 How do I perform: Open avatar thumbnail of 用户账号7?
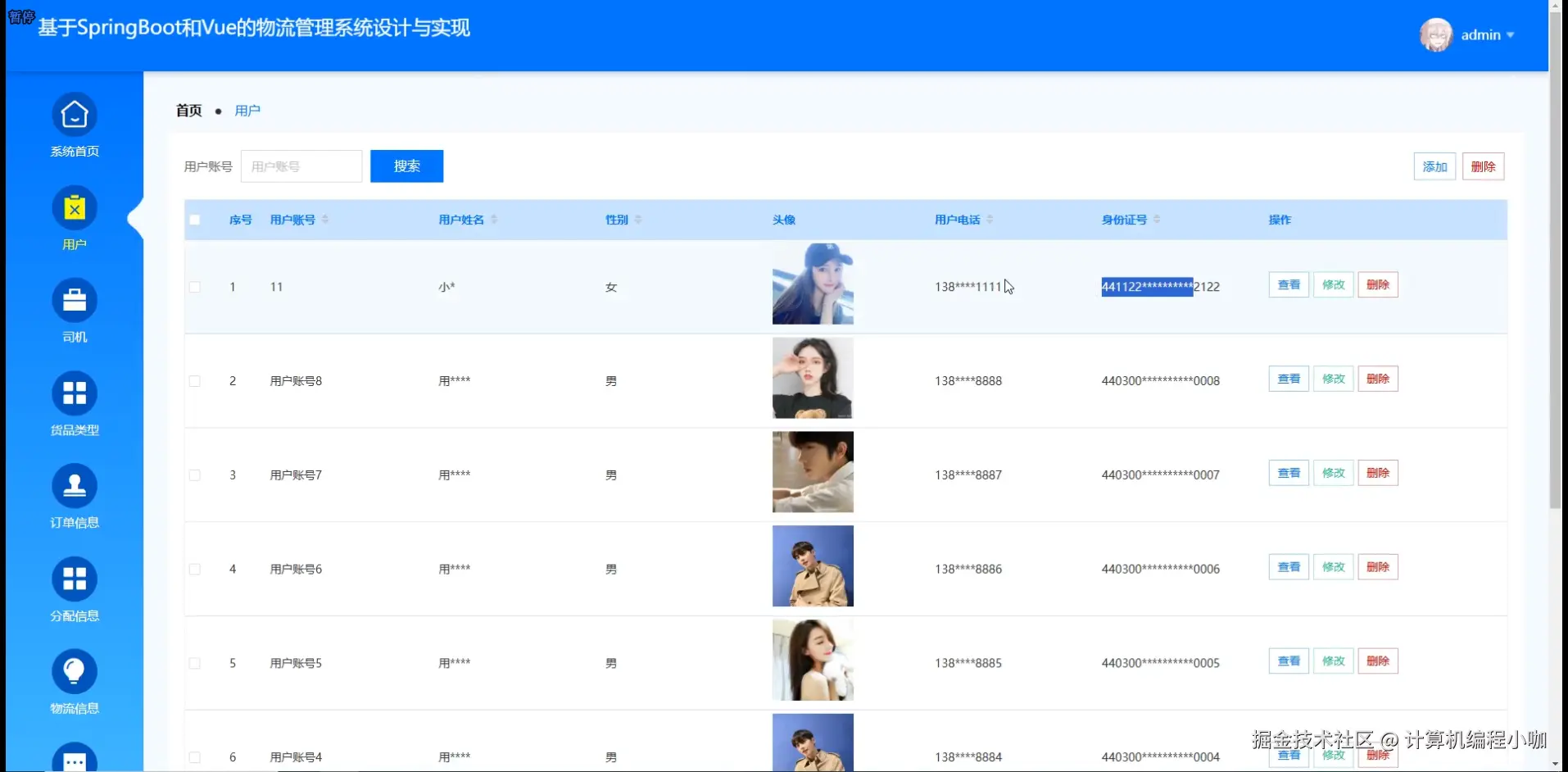pos(813,472)
